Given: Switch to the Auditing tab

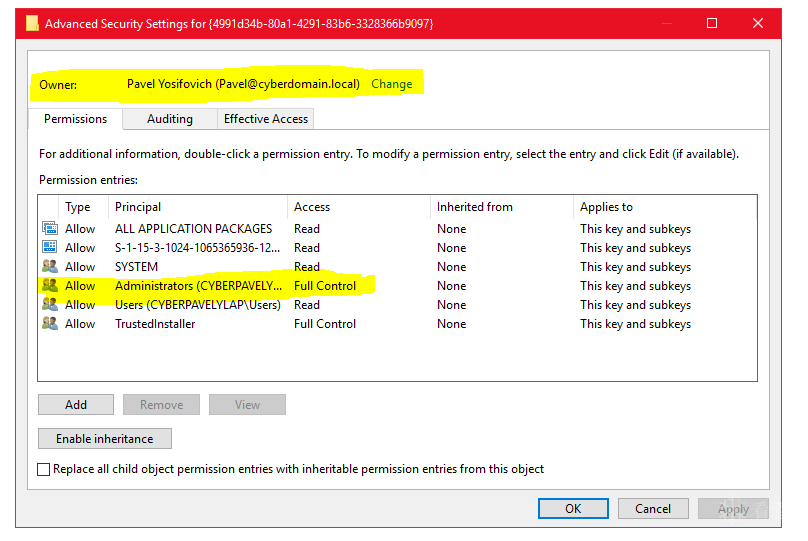Looking at the screenshot, I should point(170,119).
